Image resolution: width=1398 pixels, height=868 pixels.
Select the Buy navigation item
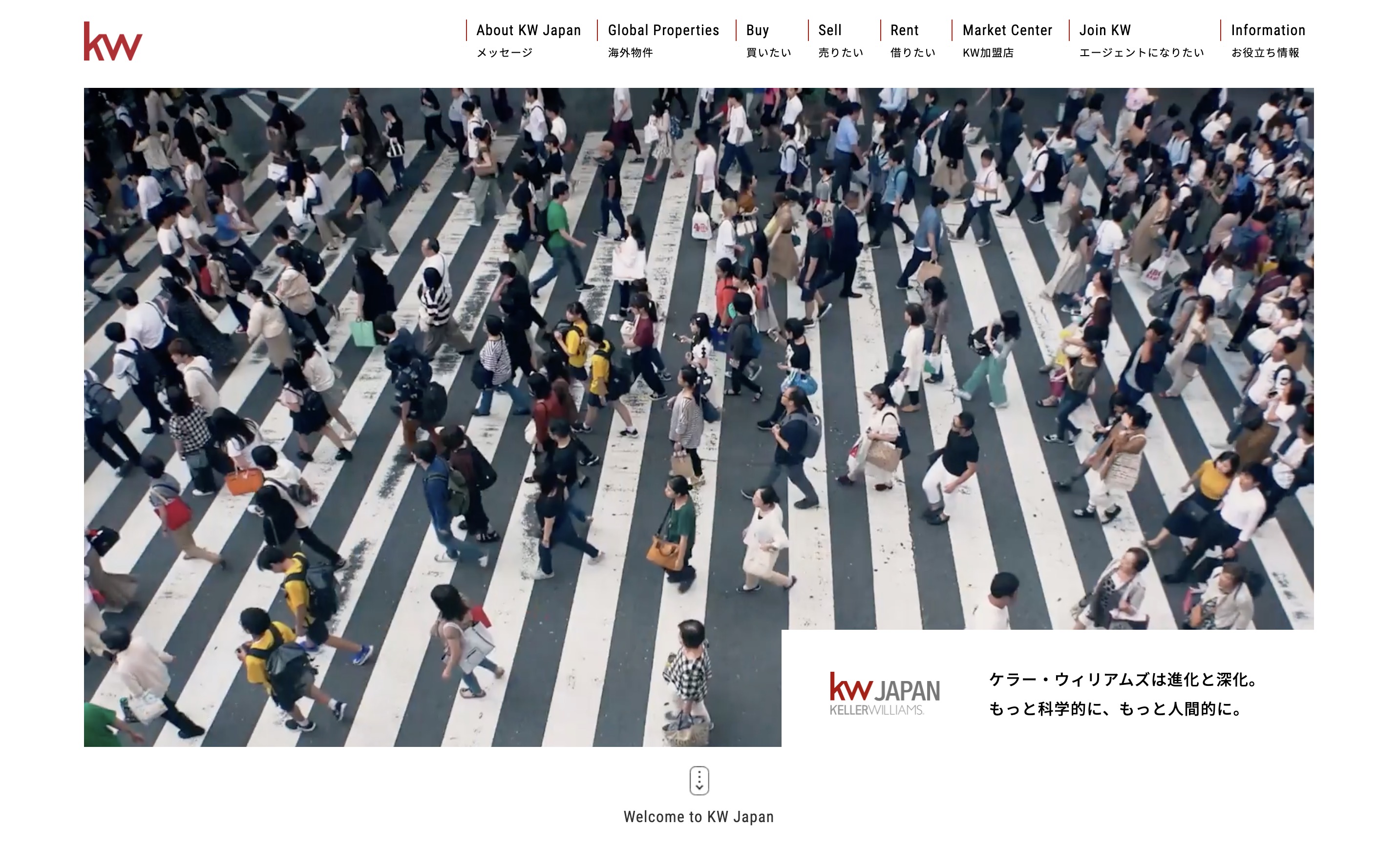(x=757, y=30)
